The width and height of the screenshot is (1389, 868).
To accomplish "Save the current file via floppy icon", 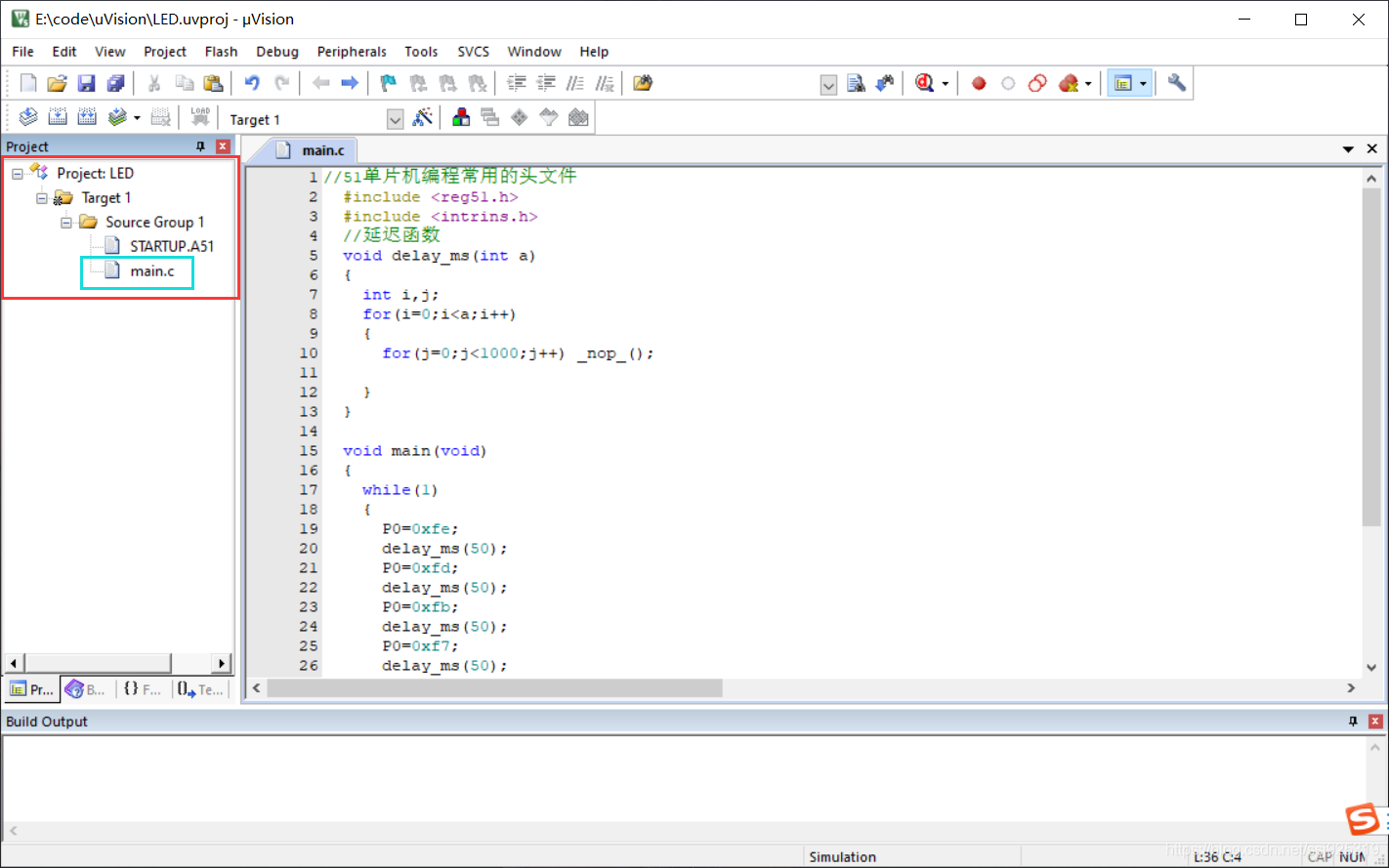I will pyautogui.click(x=87, y=84).
